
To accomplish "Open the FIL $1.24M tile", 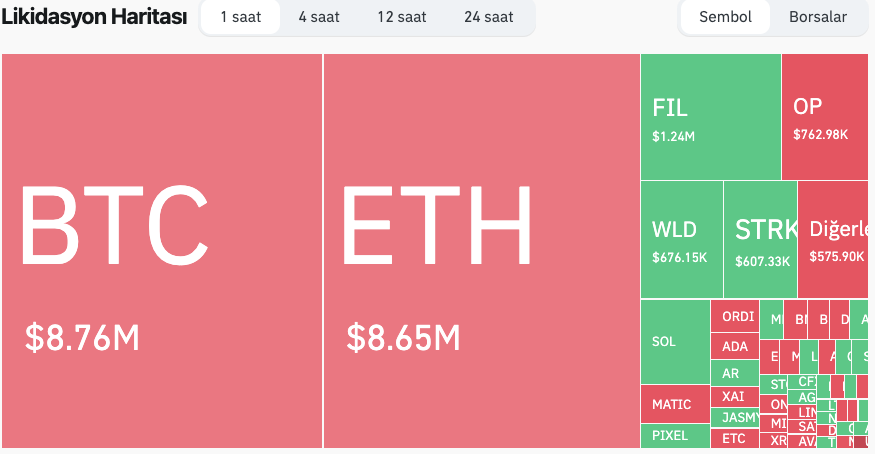I will pos(710,116).
